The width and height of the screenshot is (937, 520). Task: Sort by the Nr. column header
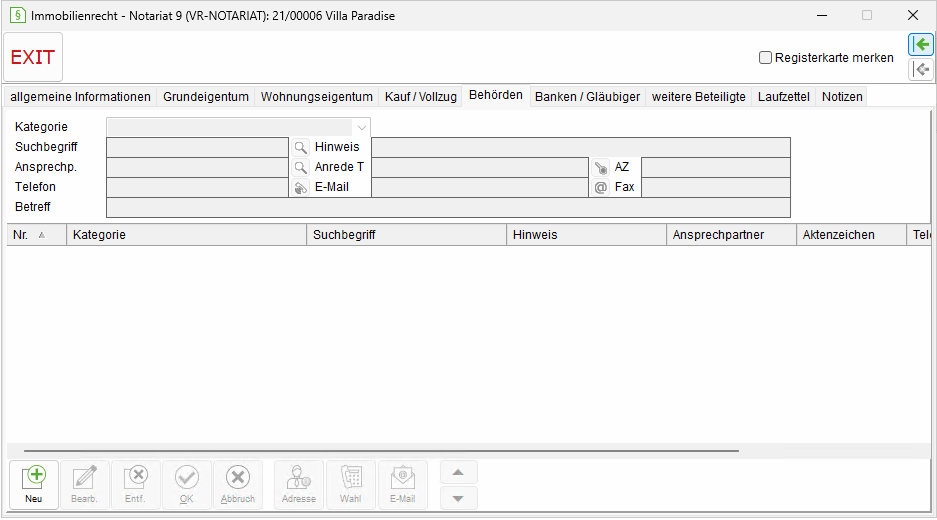[x=36, y=235]
